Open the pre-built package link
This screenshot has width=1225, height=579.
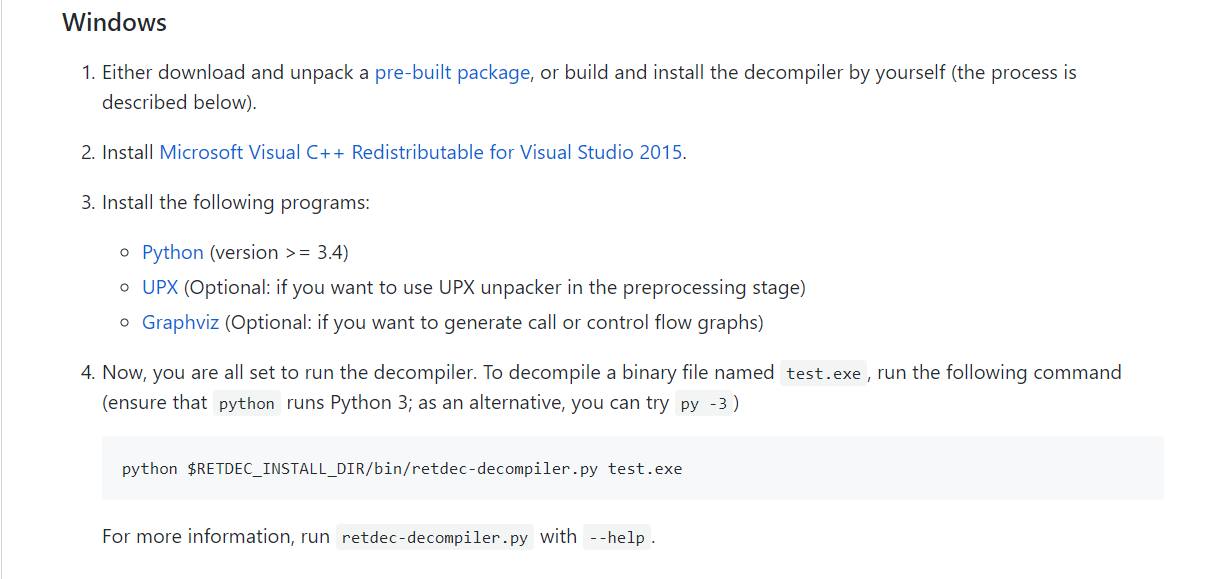[452, 73]
